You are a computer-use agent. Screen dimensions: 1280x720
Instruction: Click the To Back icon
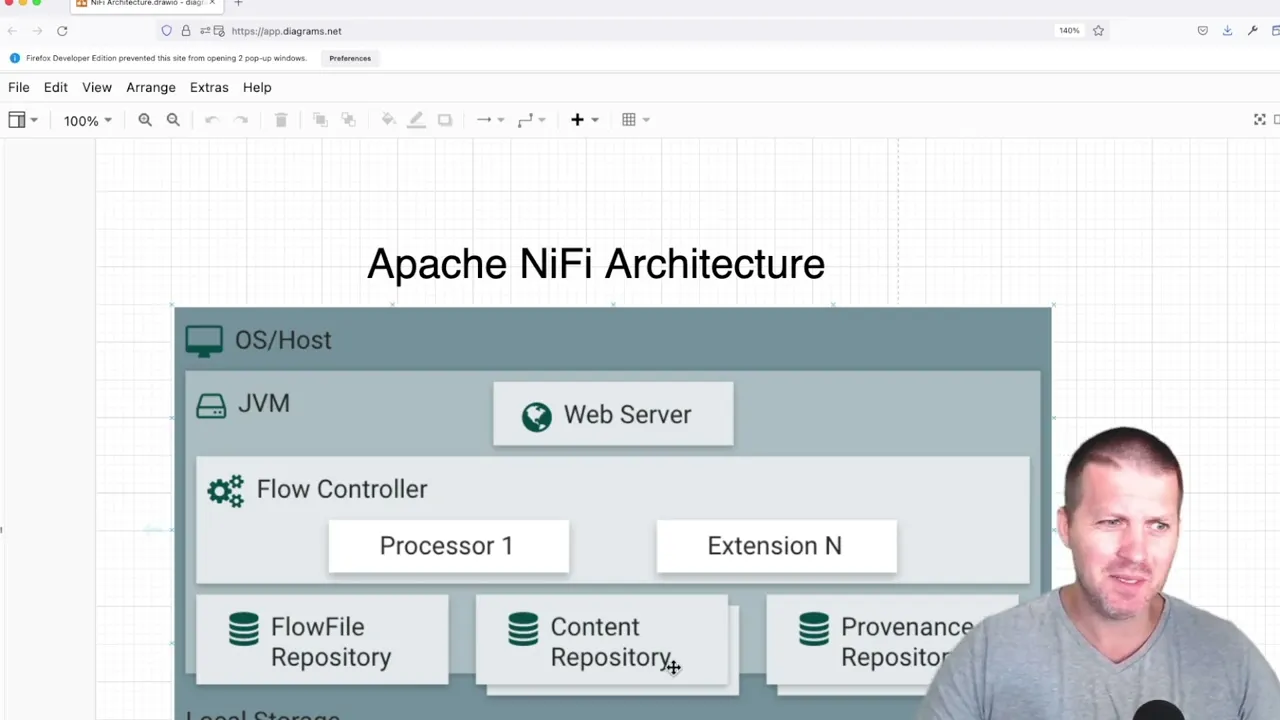pyautogui.click(x=348, y=120)
